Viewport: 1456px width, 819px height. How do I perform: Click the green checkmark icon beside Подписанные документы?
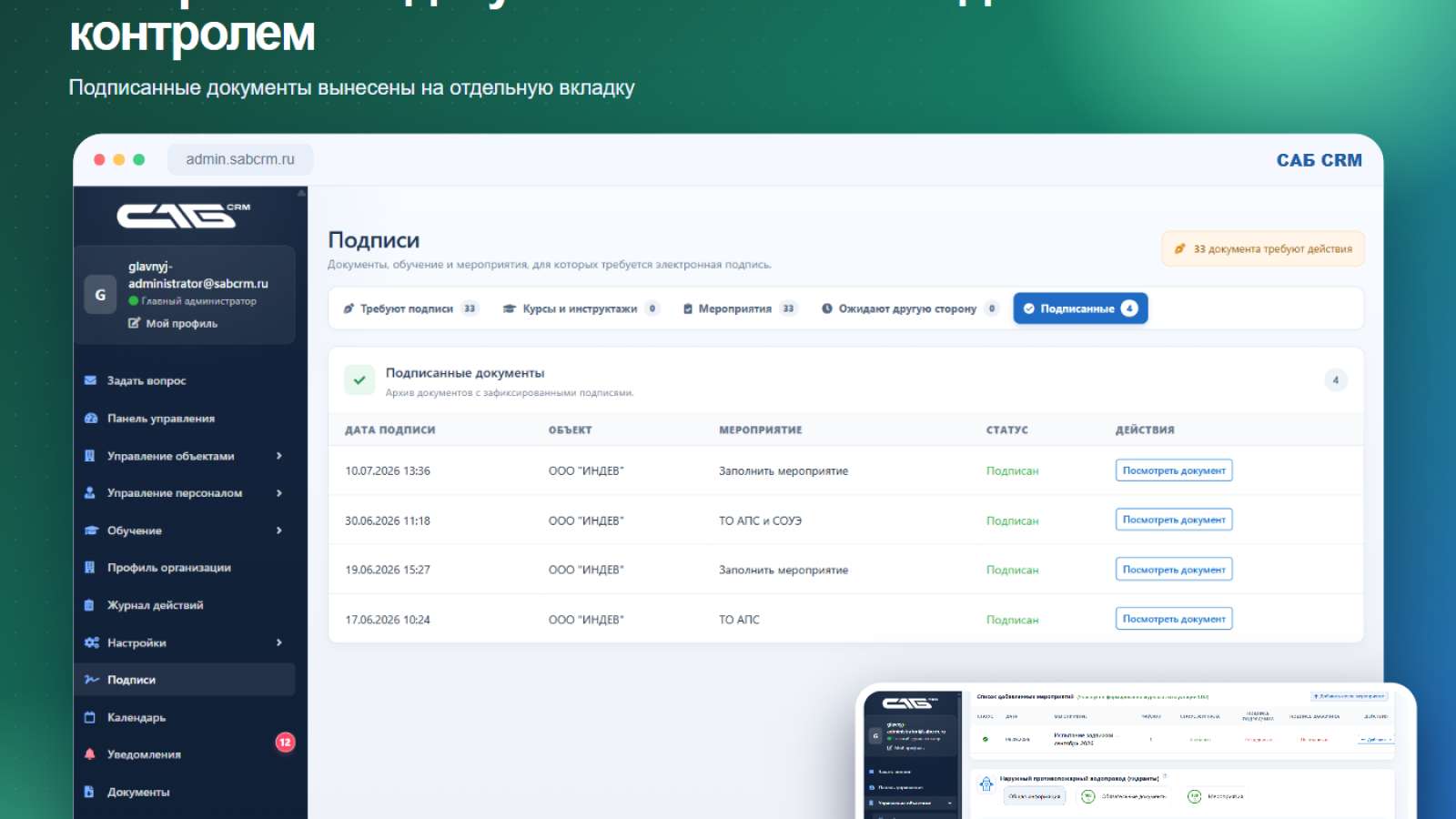point(359,380)
